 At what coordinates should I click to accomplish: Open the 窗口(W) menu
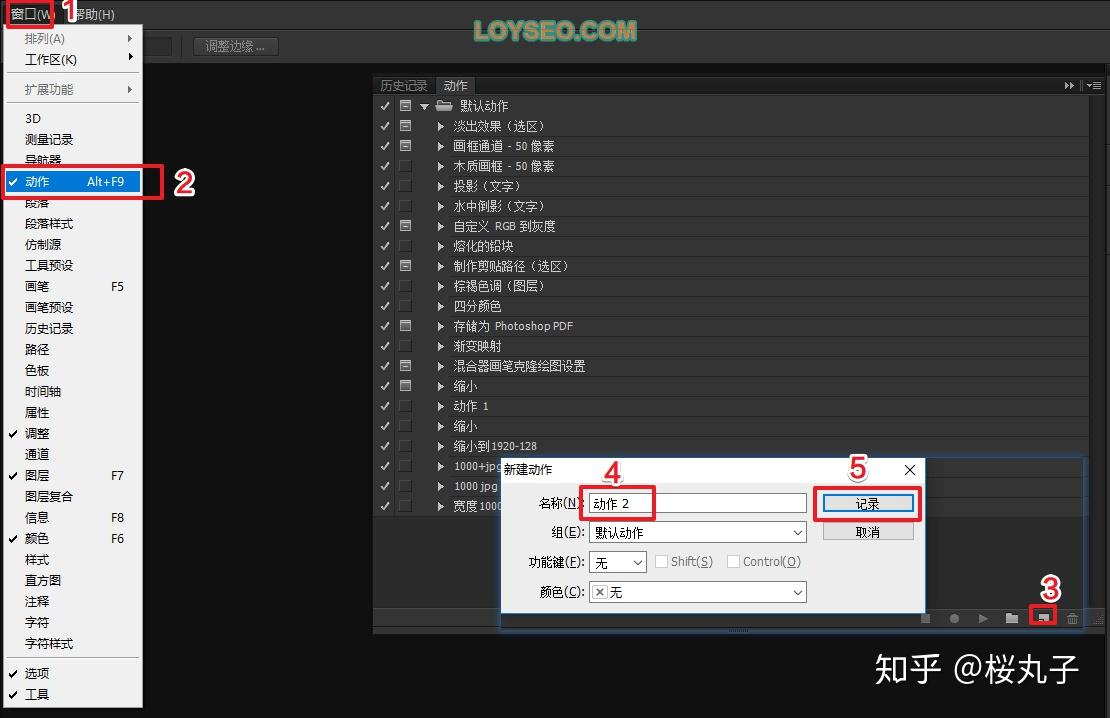[30, 14]
